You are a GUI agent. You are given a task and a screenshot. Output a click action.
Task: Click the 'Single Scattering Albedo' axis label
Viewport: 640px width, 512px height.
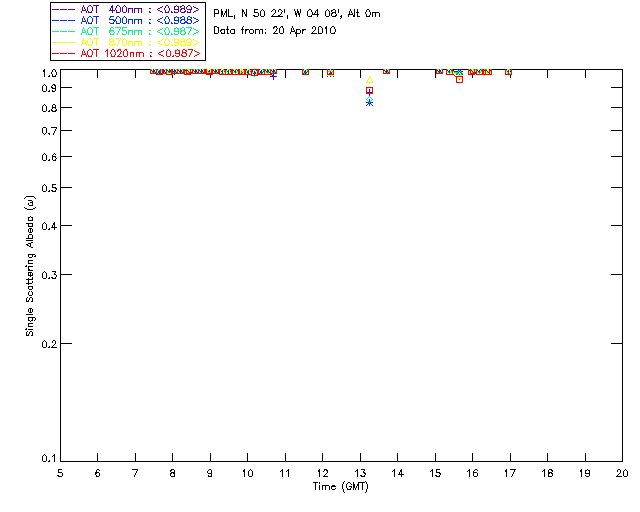[x=30, y=266]
